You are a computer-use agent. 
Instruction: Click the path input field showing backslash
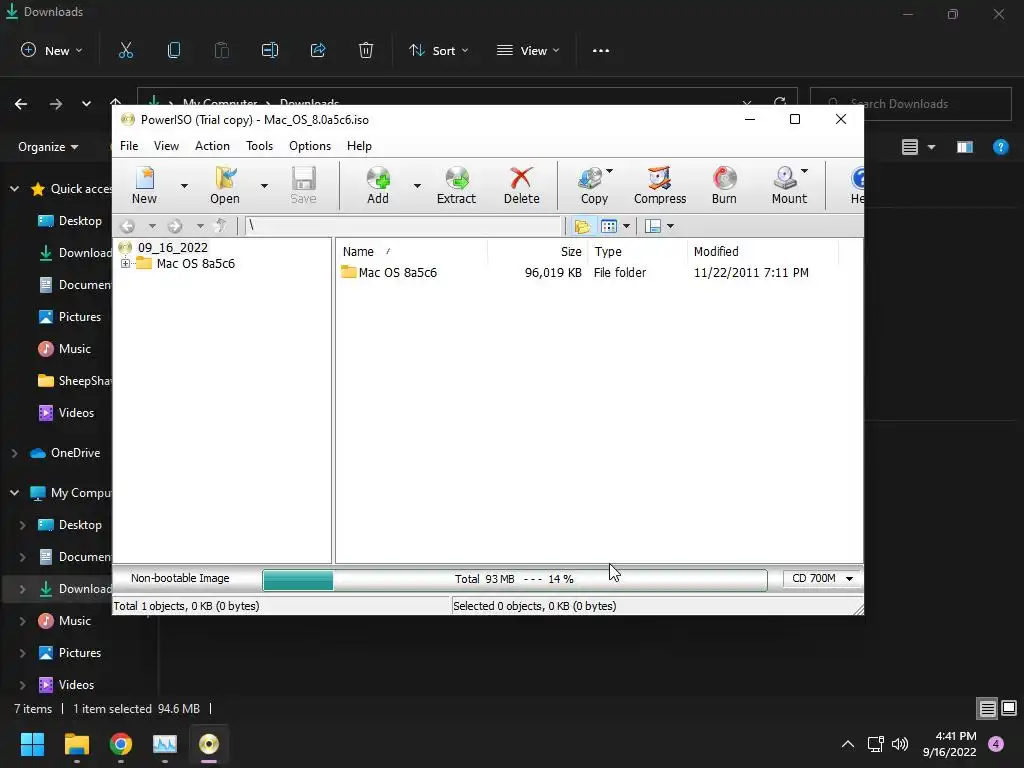tap(403, 226)
